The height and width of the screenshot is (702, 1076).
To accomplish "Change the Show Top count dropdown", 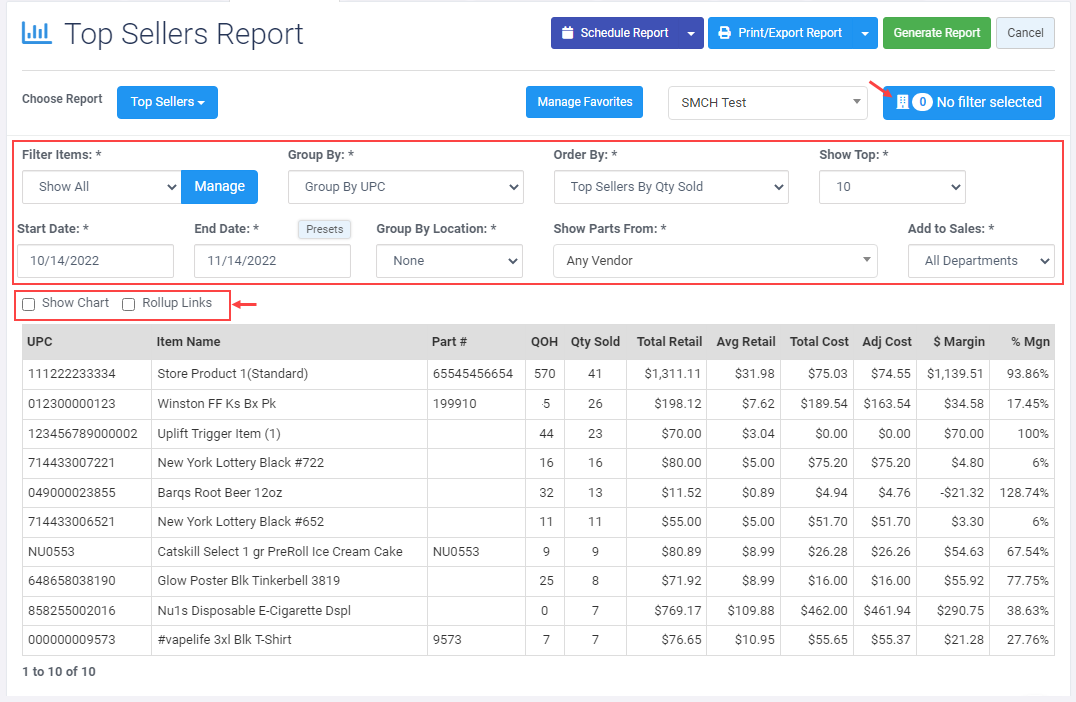I will tap(892, 187).
